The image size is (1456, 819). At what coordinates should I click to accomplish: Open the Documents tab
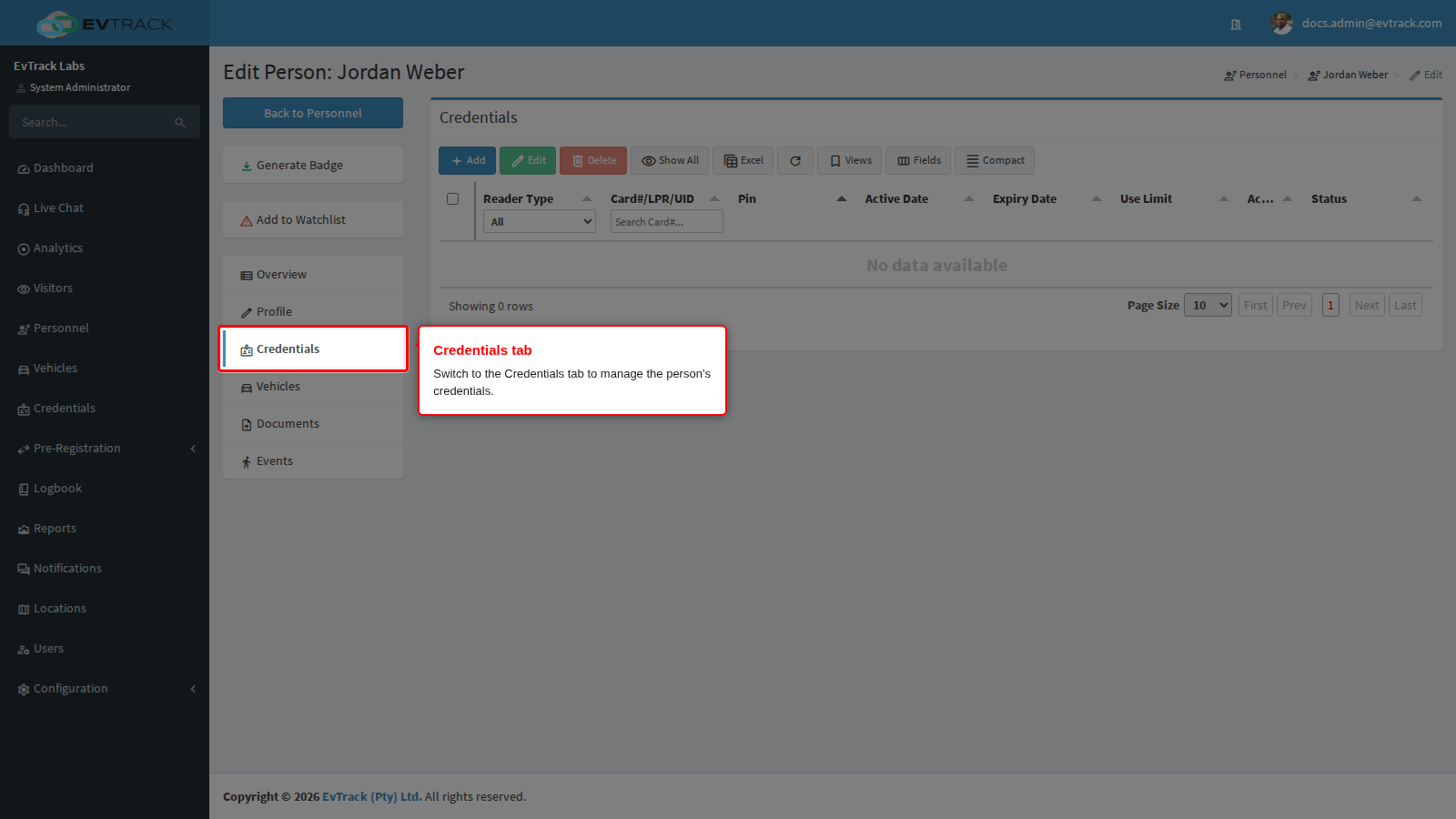coord(313,423)
